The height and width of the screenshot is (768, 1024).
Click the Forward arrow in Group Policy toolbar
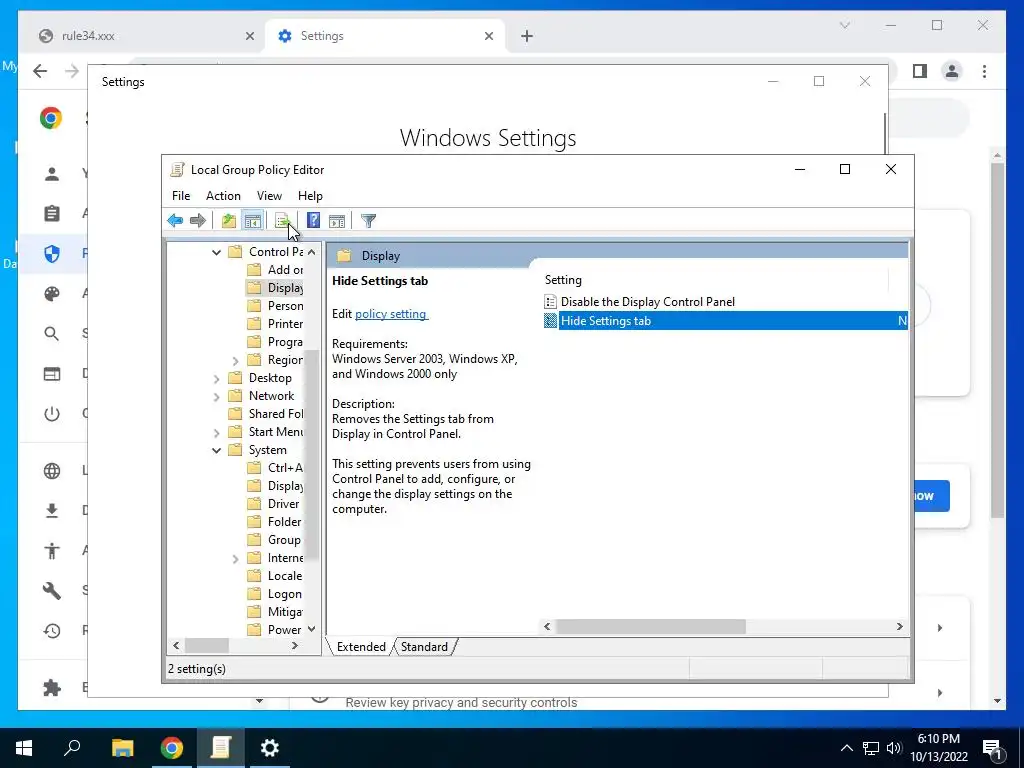[x=198, y=221]
